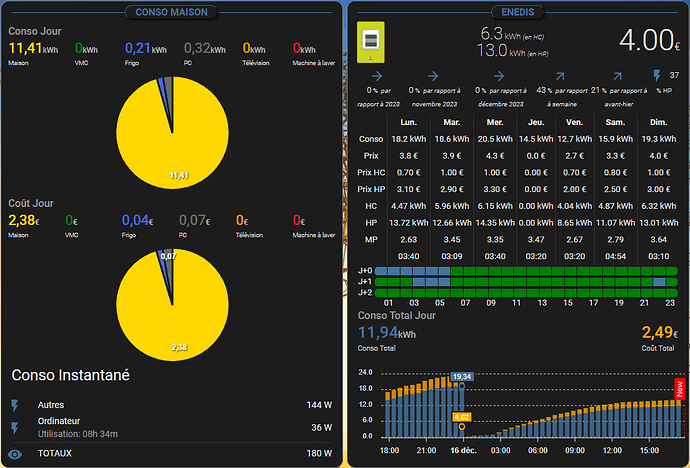Click the up arrow for 43% weekly comparison
The height and width of the screenshot is (468, 690).
tap(558, 75)
